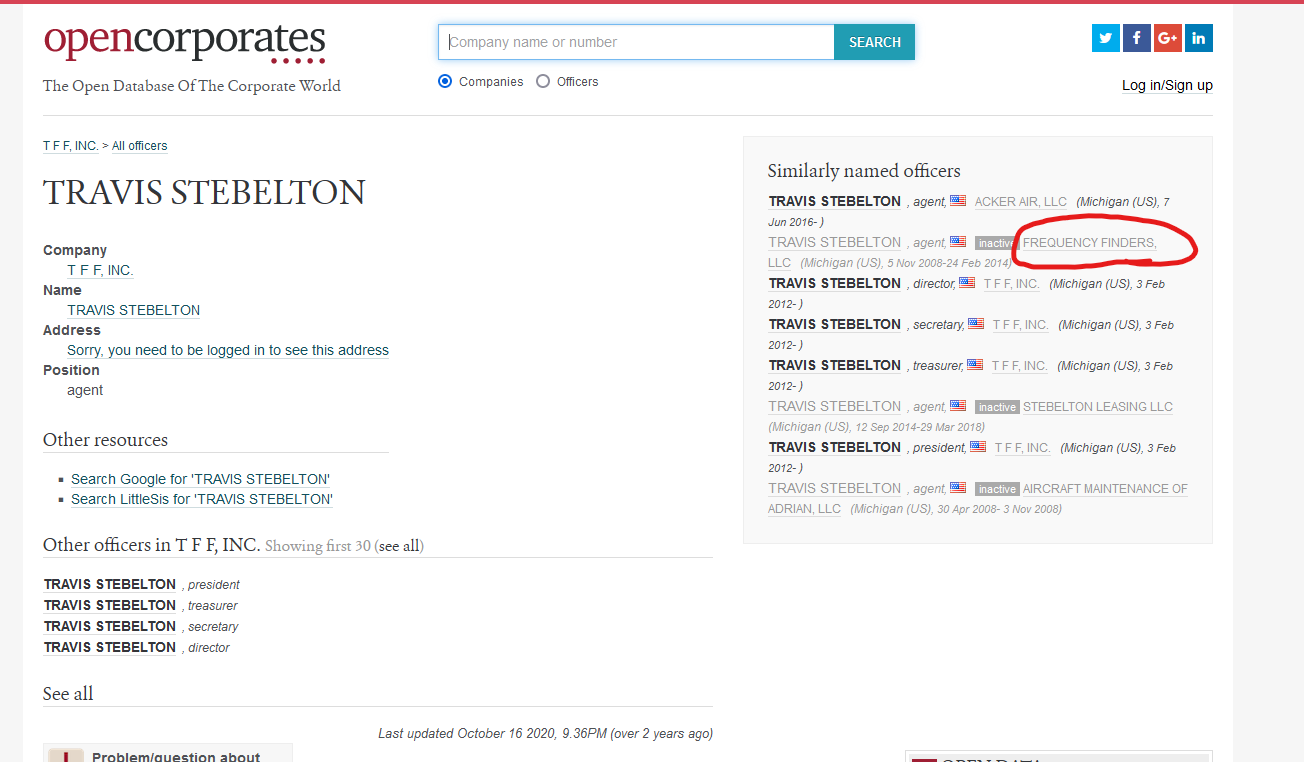Open TRAVIS STEBELTON treasurer in other officers list
This screenshot has width=1304, height=762.
coord(110,605)
